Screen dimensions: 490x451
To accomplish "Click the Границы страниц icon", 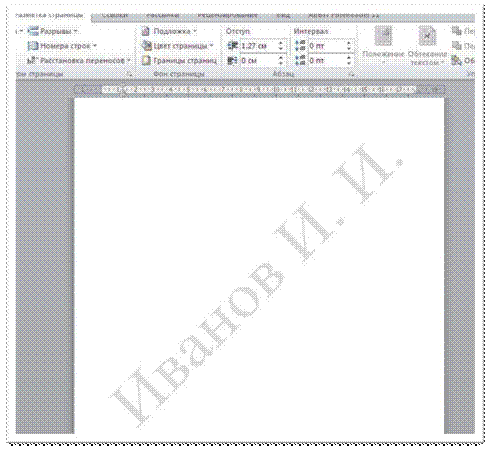I will 146,61.
